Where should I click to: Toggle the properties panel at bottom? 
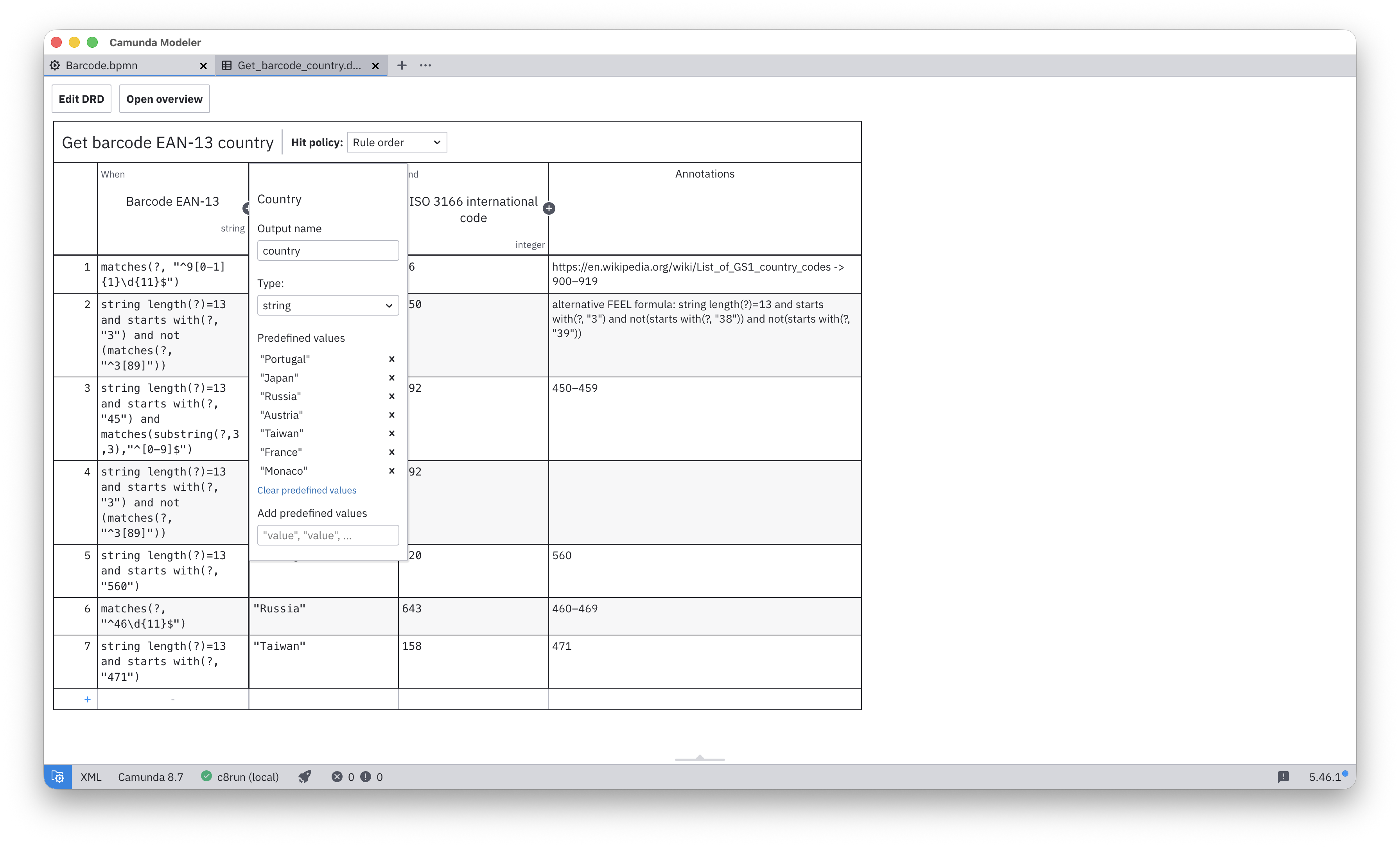(x=700, y=758)
